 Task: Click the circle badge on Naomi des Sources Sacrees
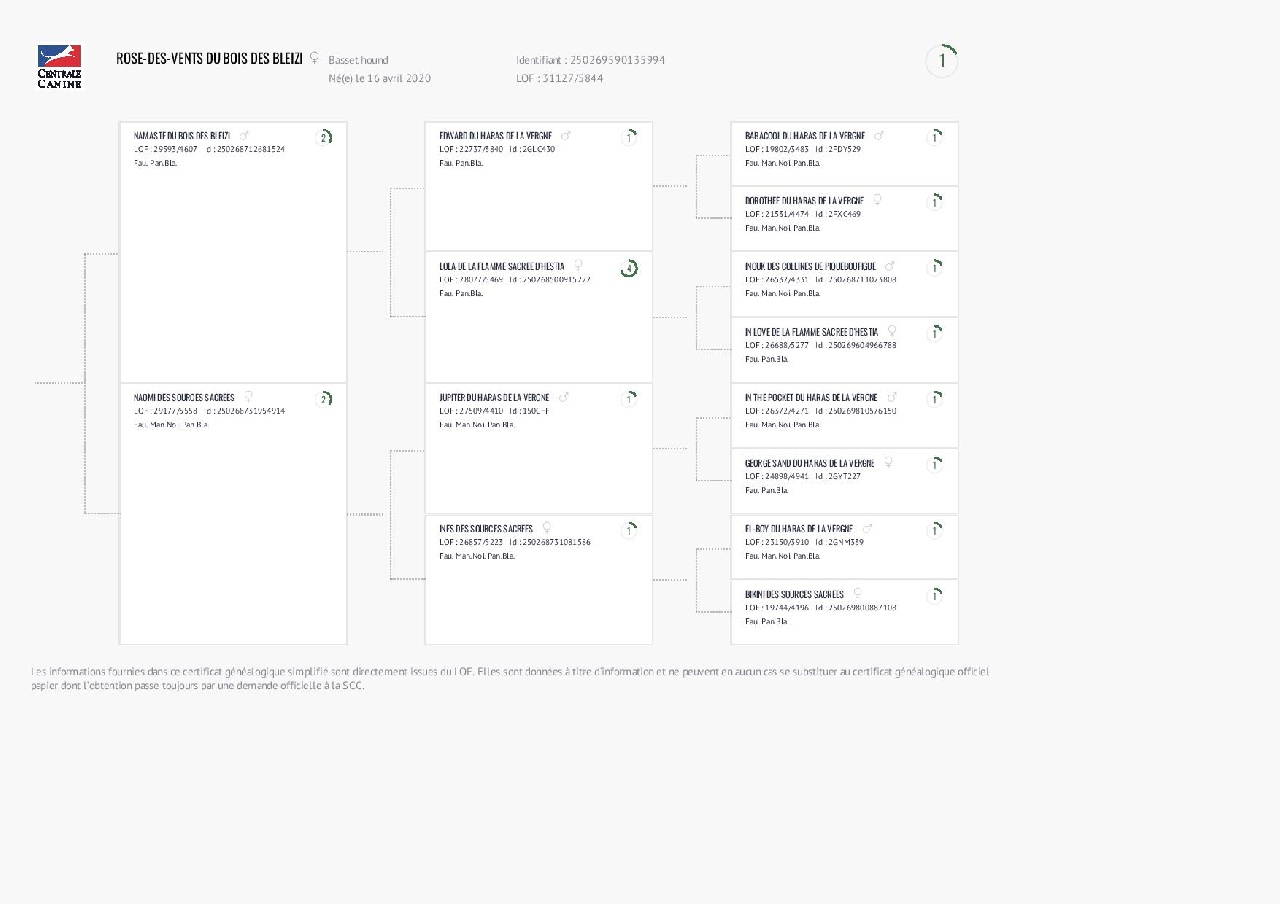pos(324,399)
